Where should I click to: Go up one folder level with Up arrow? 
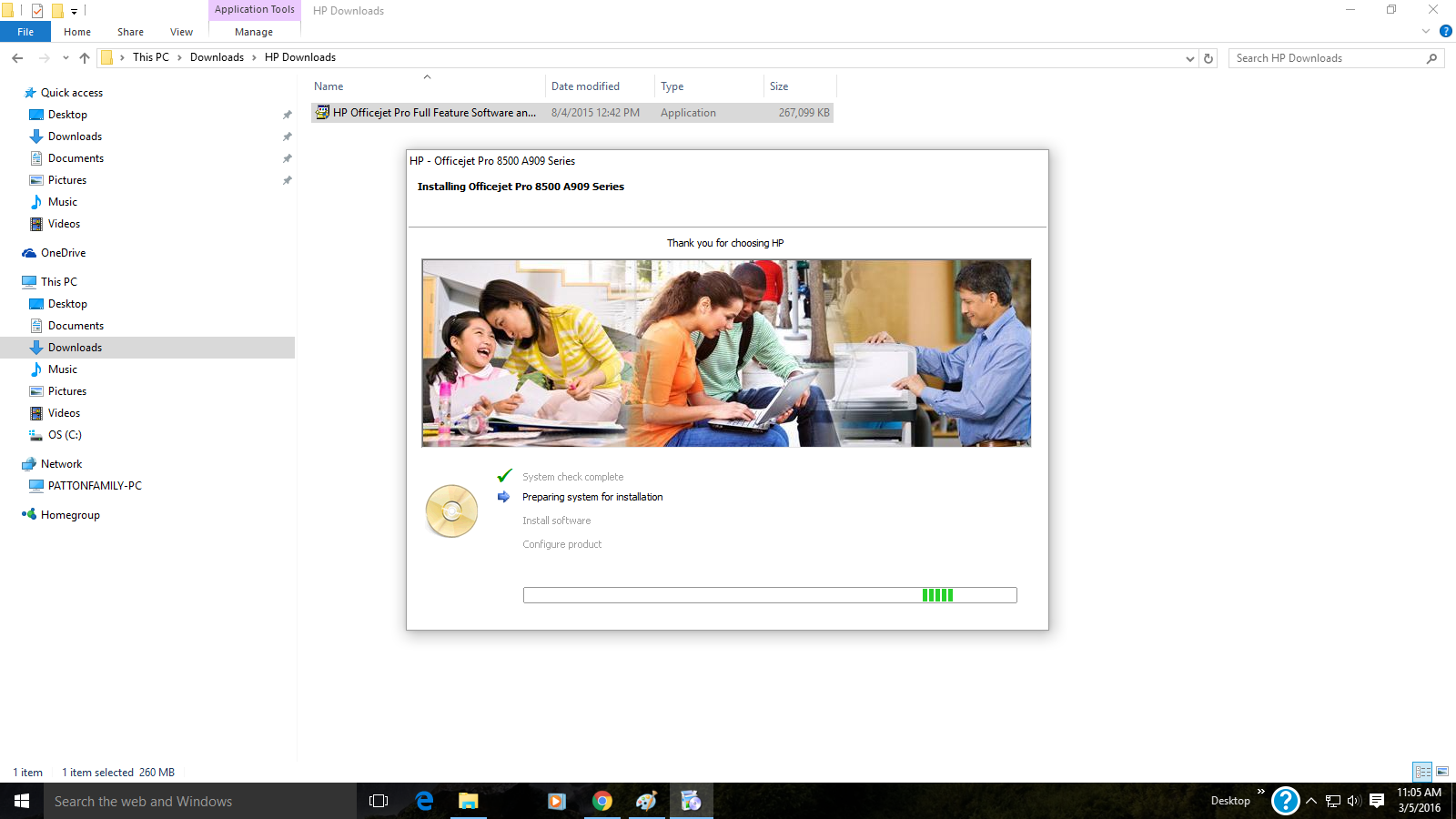tap(85, 58)
